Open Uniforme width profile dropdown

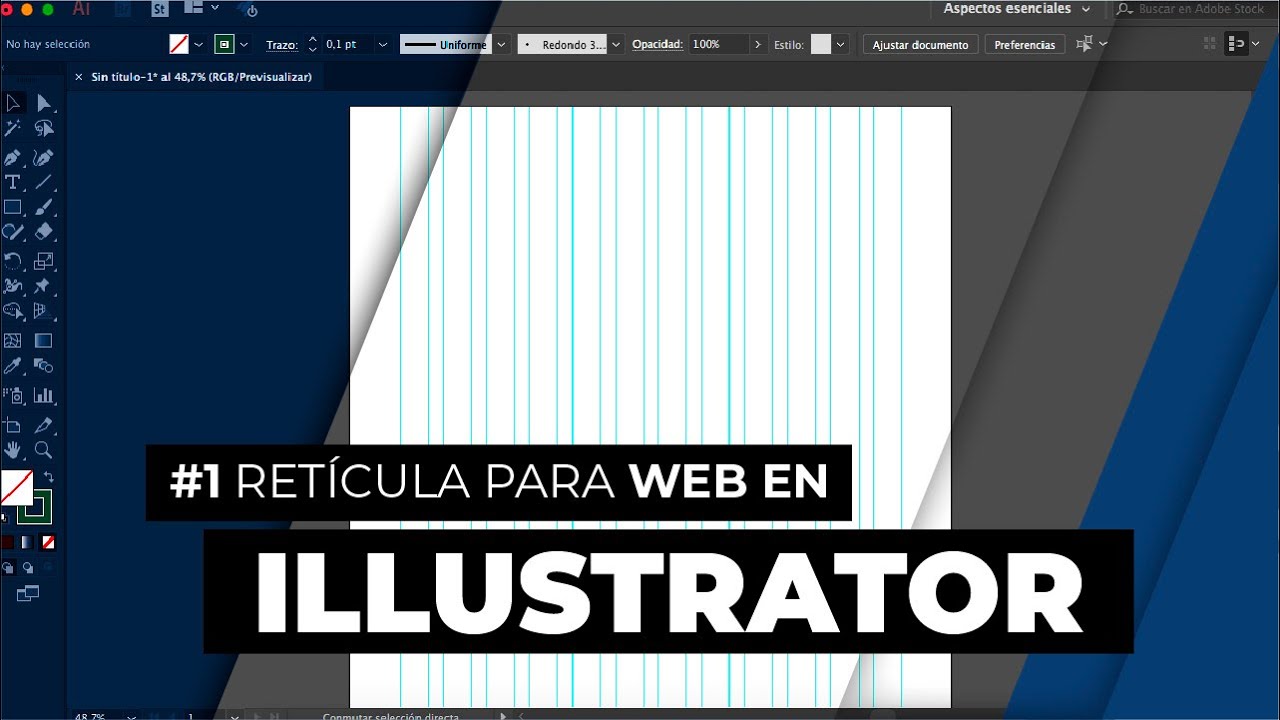point(502,45)
